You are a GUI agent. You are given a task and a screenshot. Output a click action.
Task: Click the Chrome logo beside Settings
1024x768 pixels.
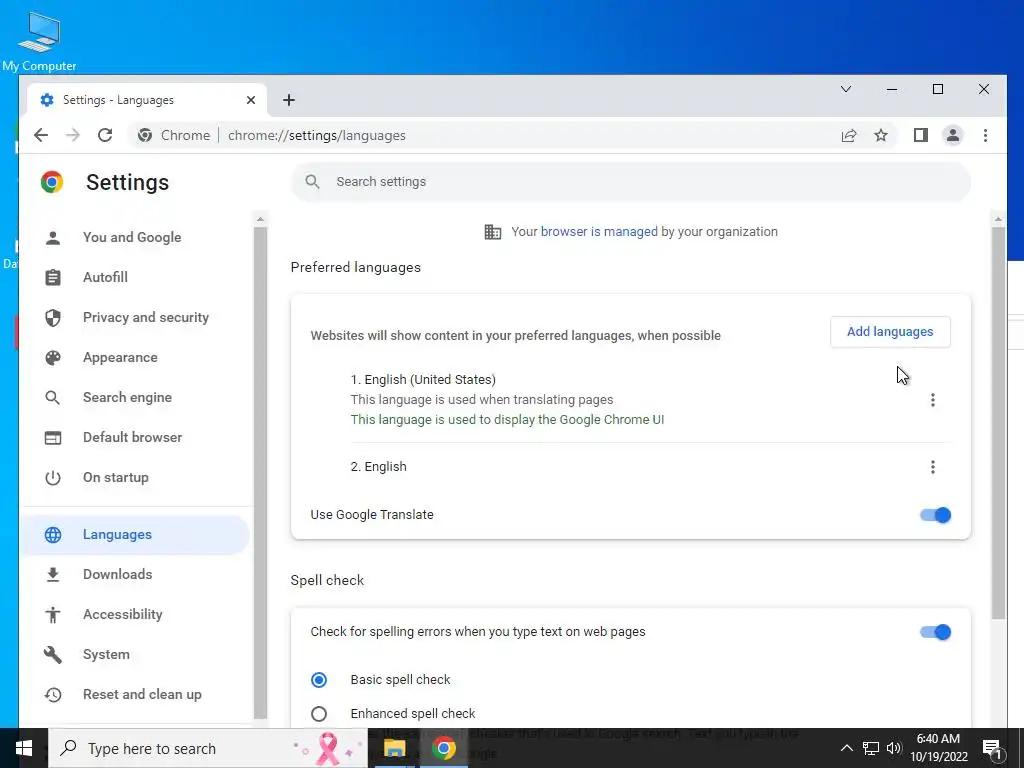click(52, 182)
